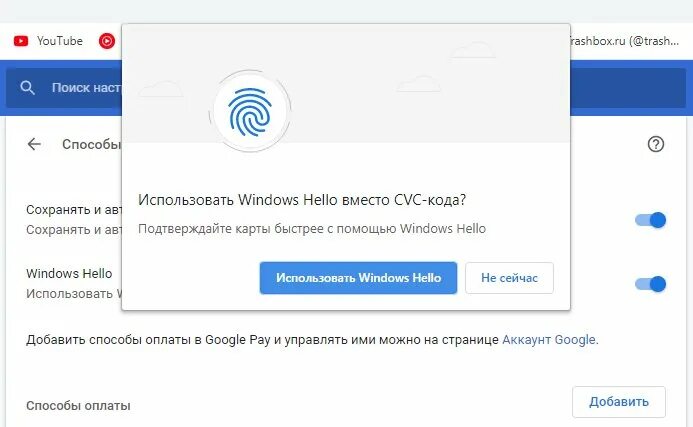Open the trashbox.ru bookmark
The width and height of the screenshot is (693, 427).
point(624,41)
